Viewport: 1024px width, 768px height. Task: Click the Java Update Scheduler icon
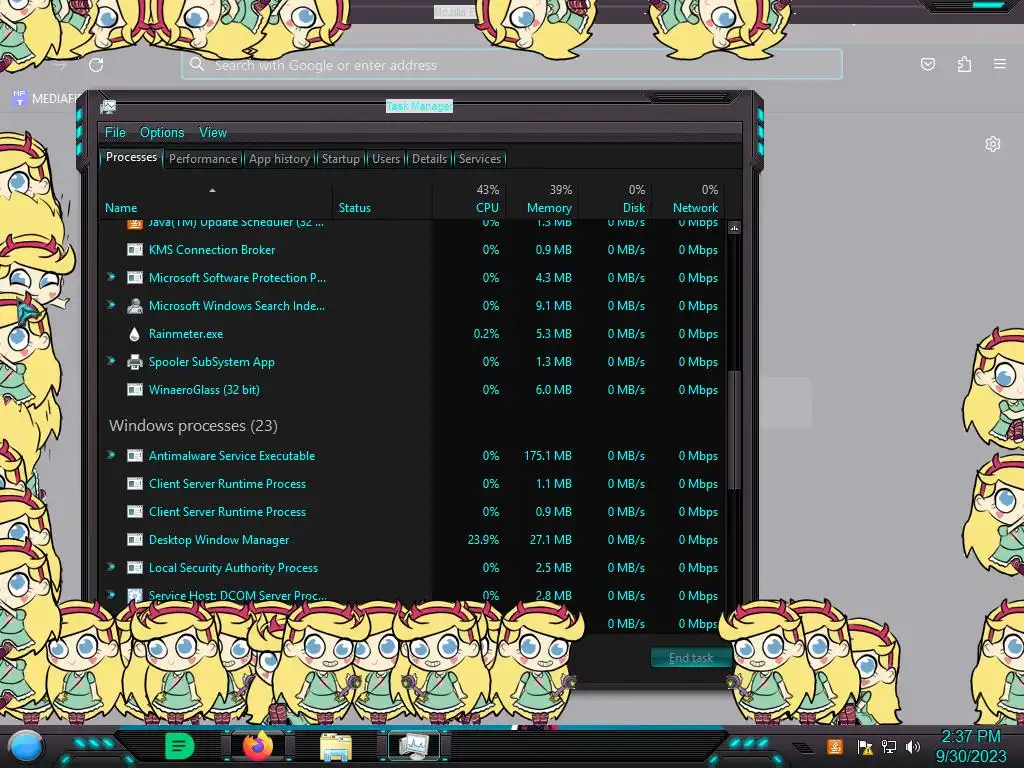pyautogui.click(x=135, y=224)
